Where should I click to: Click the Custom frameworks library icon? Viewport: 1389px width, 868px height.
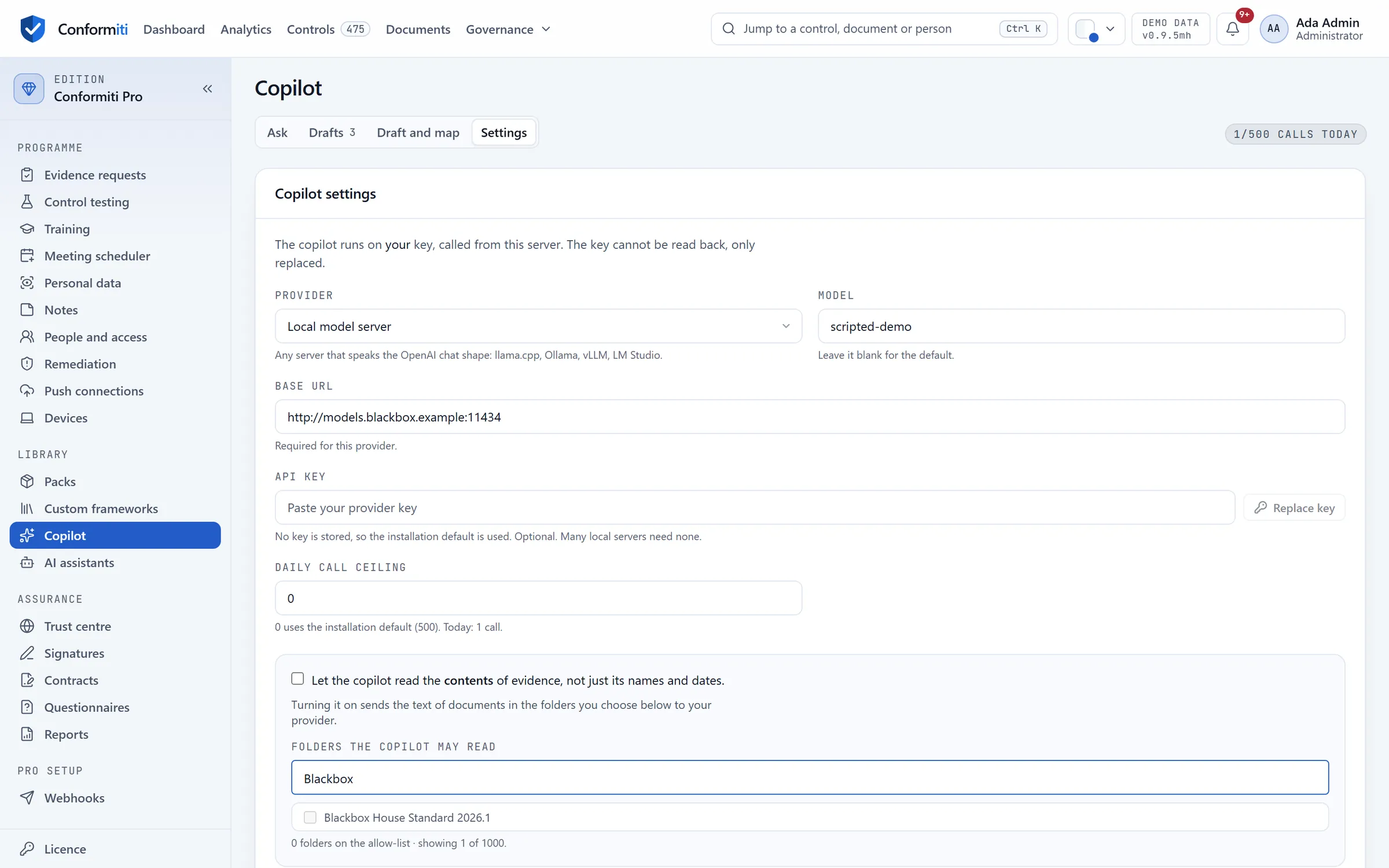[x=27, y=509]
